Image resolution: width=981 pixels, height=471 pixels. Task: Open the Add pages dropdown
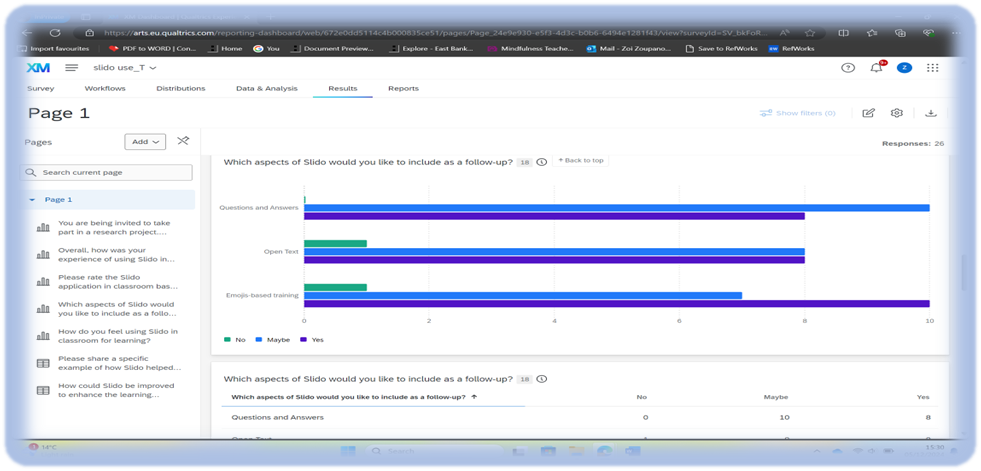point(145,142)
